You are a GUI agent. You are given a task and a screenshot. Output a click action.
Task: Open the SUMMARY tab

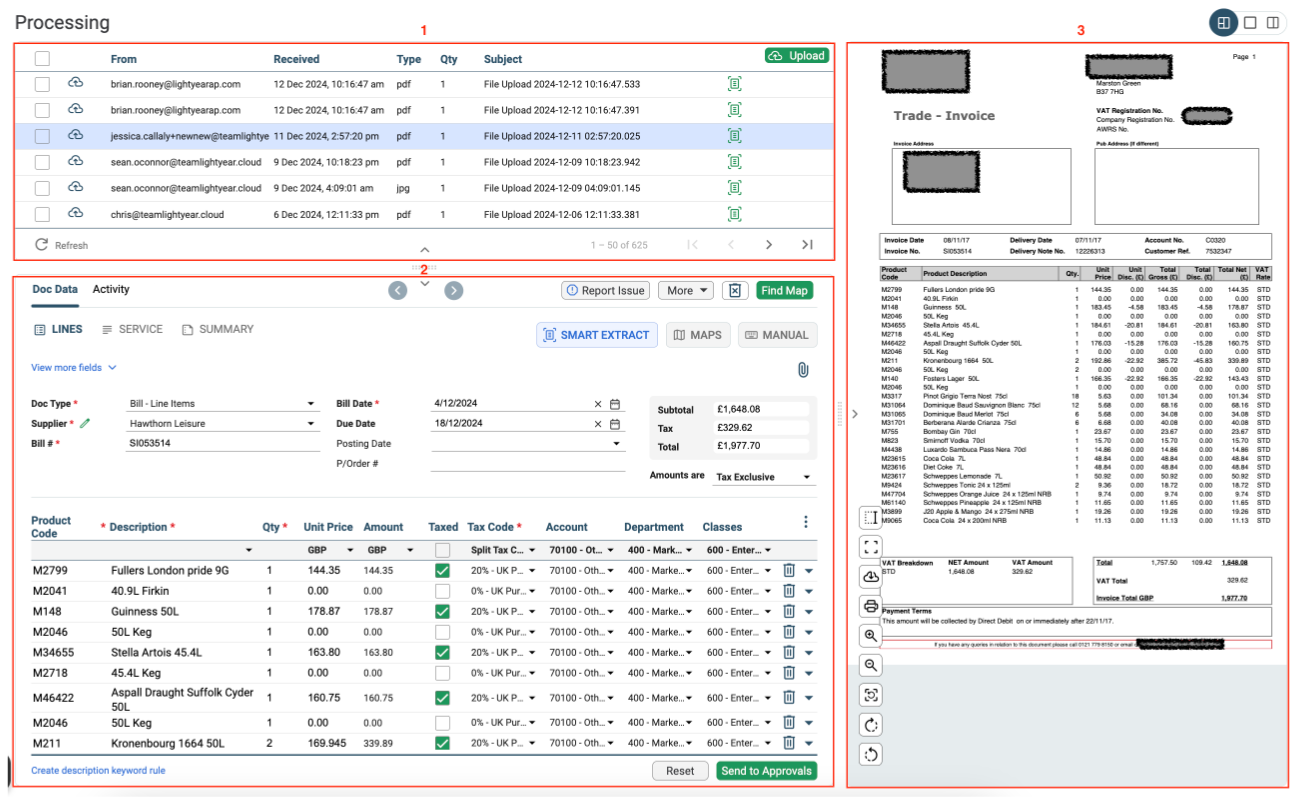pyautogui.click(x=217, y=329)
